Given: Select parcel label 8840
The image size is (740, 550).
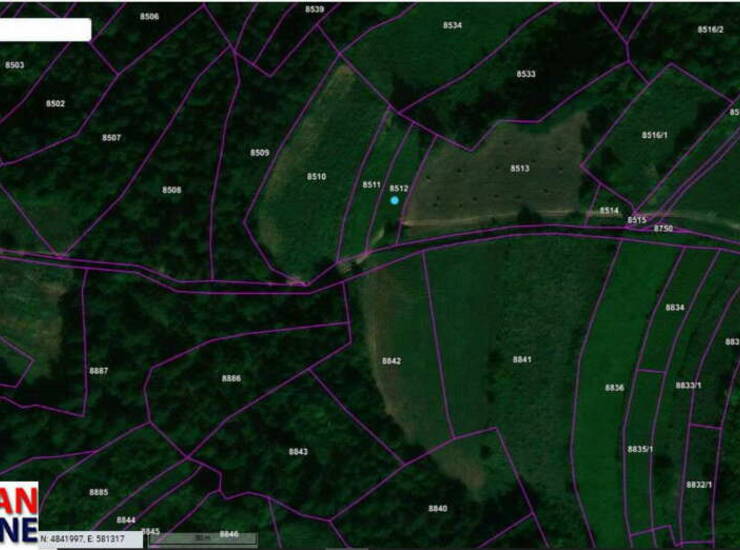Looking at the screenshot, I should 437,508.
